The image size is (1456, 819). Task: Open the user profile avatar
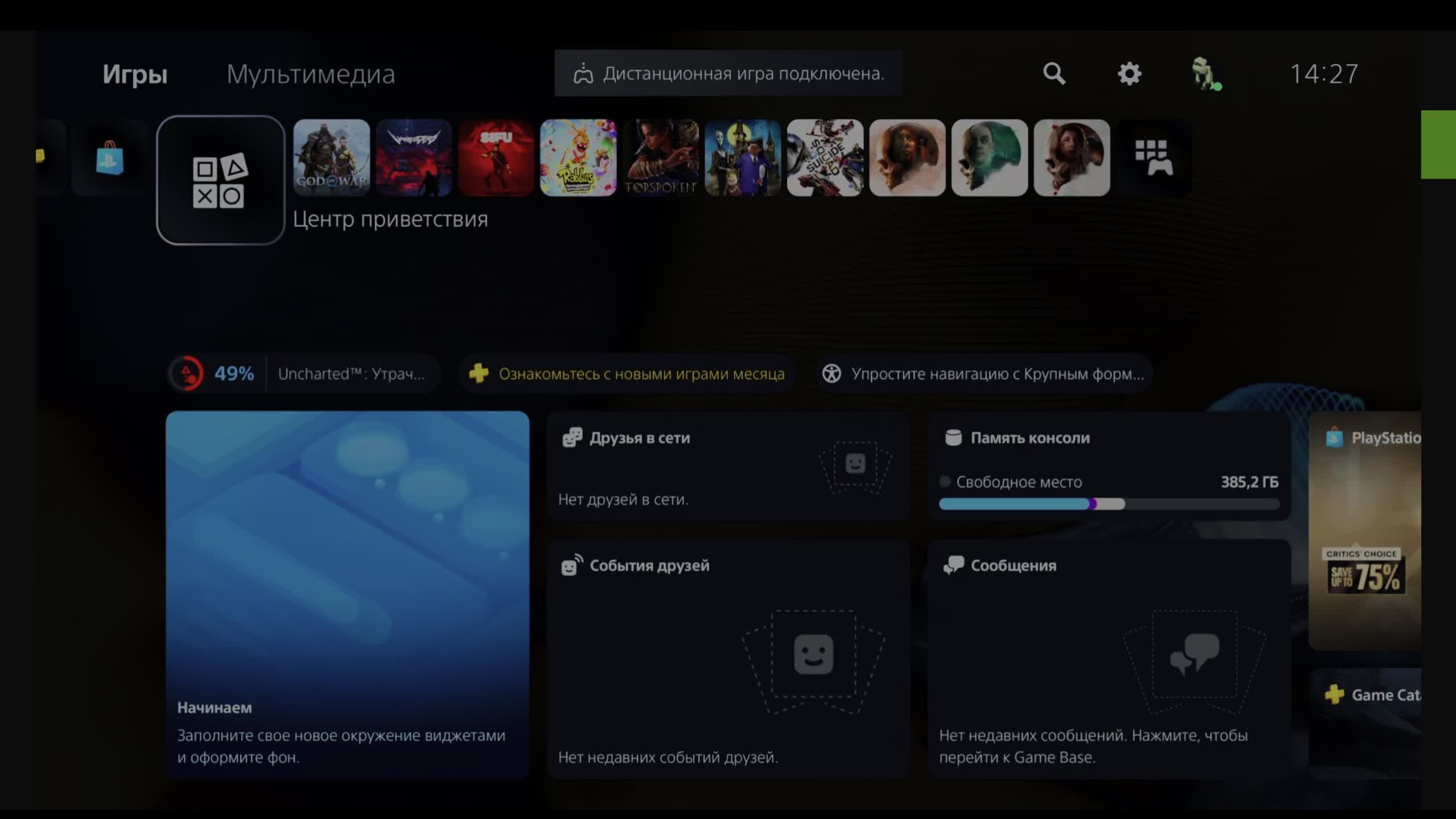coord(1205,73)
